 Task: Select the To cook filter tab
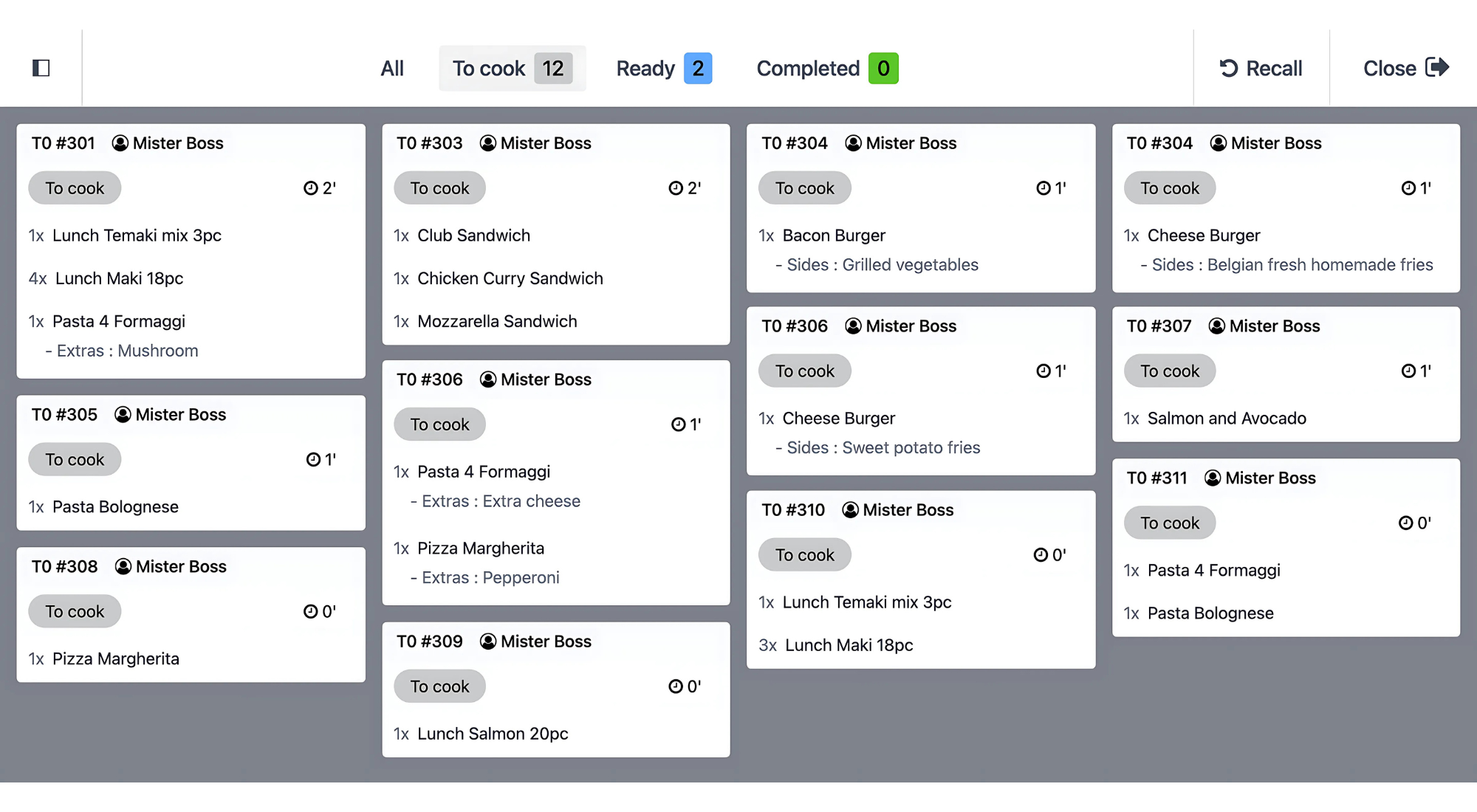click(512, 69)
